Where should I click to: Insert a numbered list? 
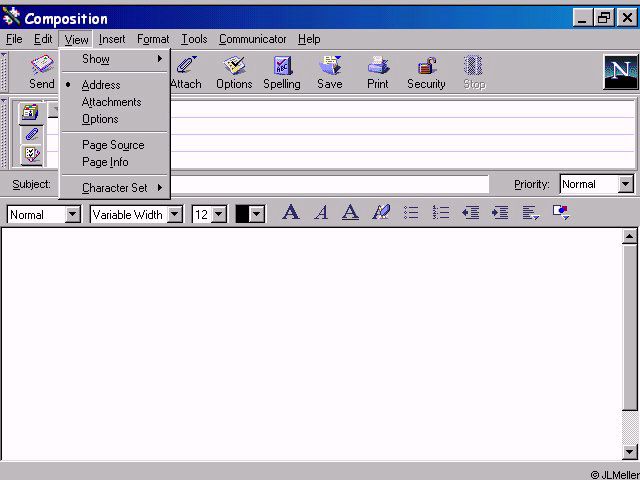point(441,213)
